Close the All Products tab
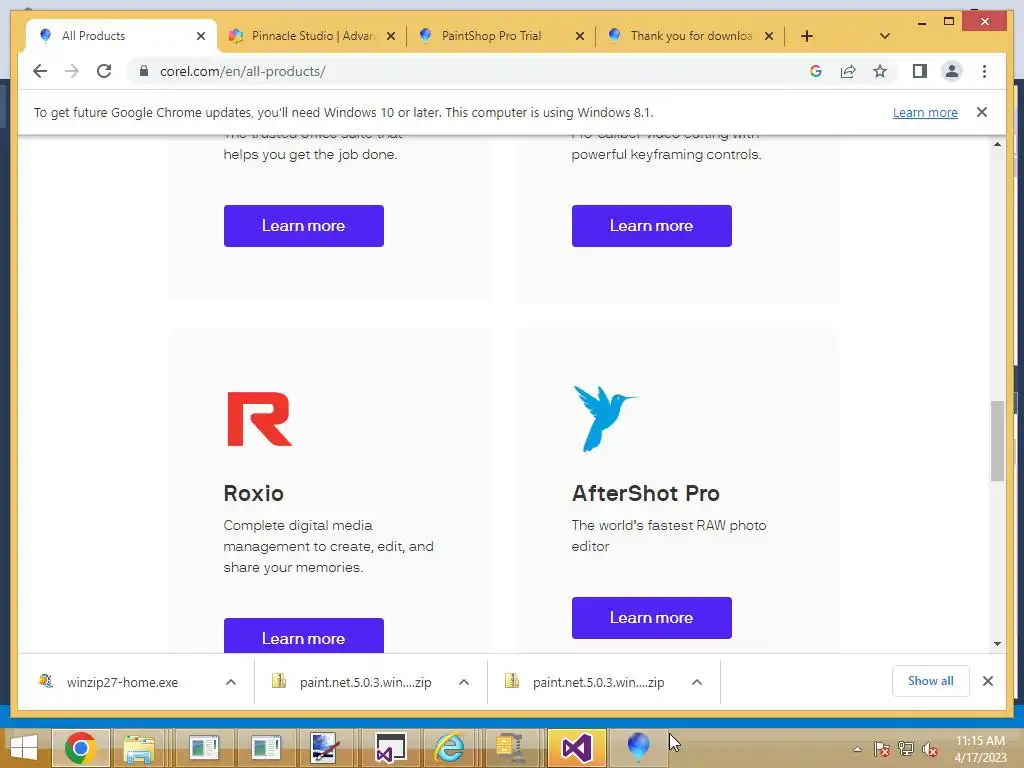1024x768 pixels. (201, 36)
